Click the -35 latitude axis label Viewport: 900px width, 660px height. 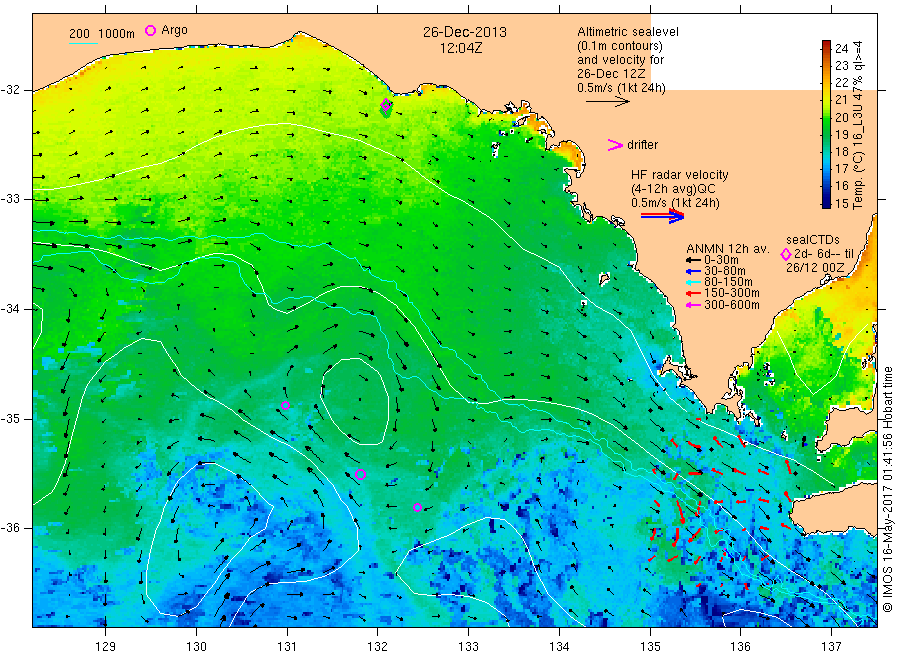10,418
